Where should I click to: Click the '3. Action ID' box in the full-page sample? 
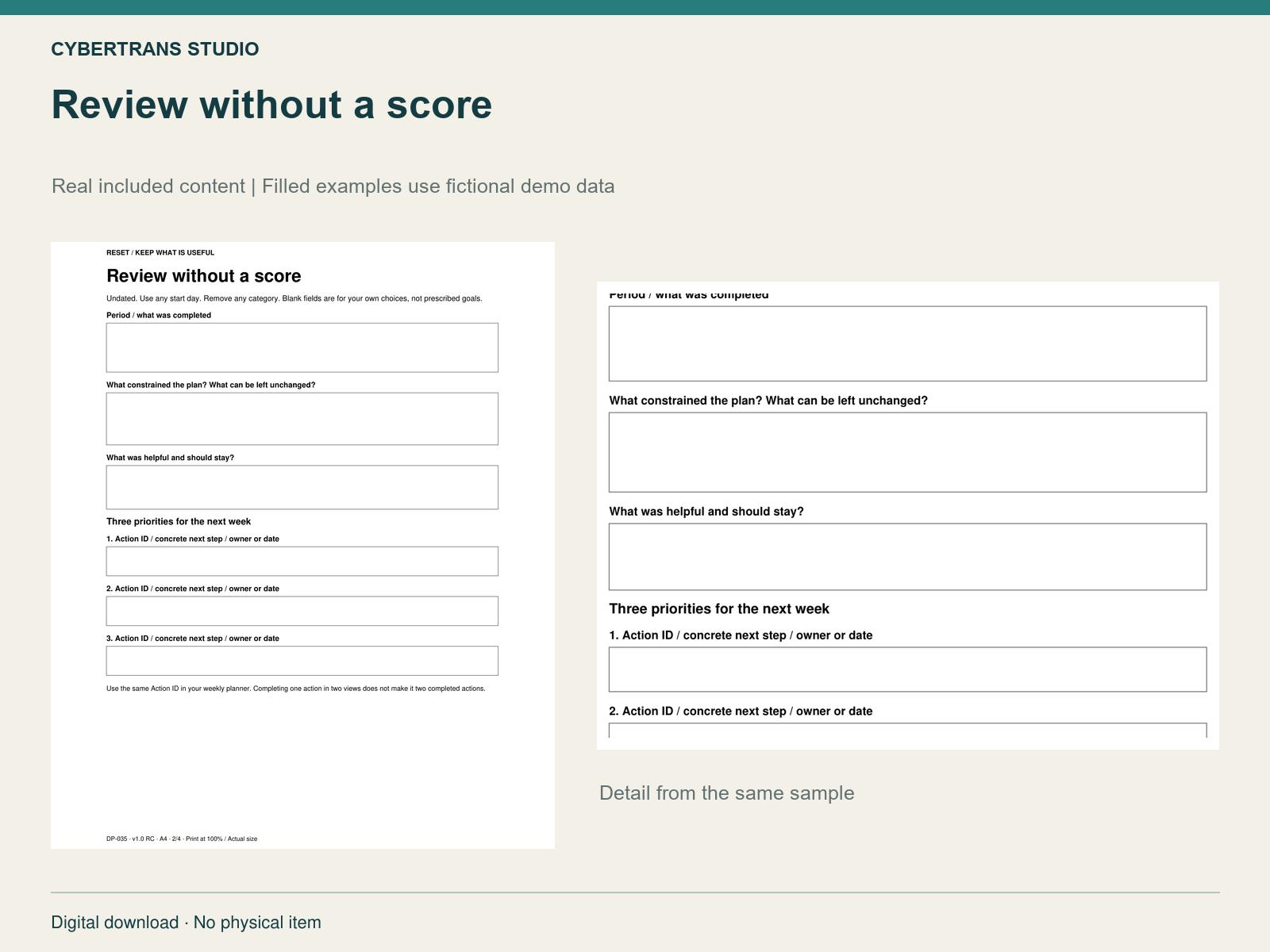(302, 661)
